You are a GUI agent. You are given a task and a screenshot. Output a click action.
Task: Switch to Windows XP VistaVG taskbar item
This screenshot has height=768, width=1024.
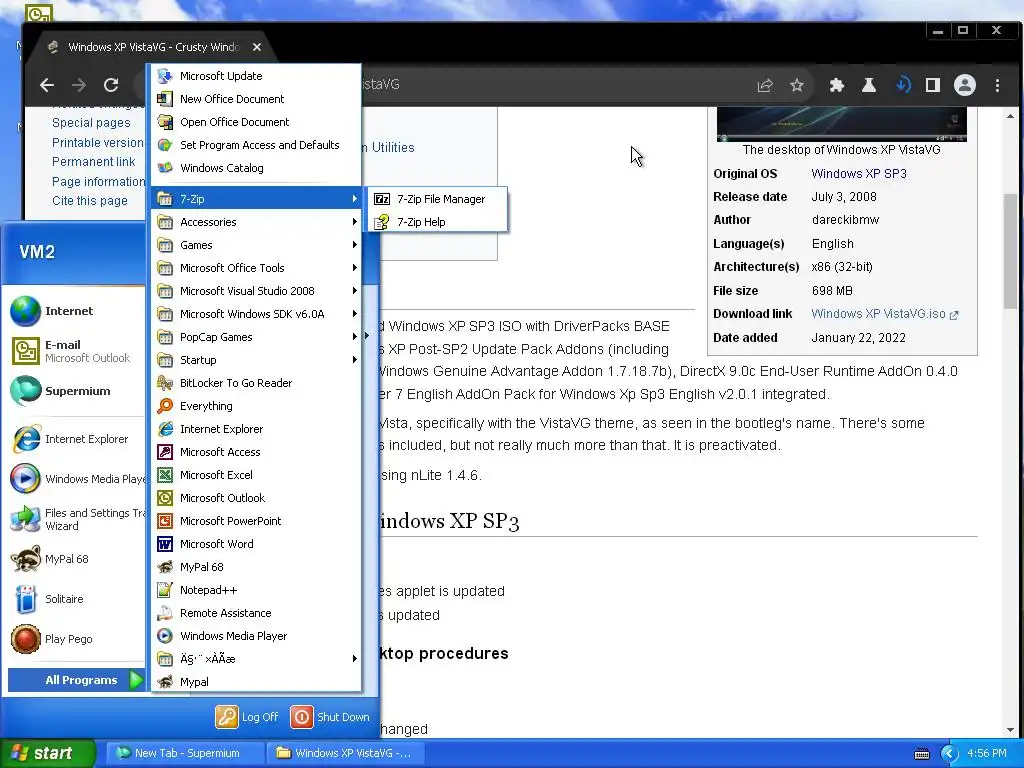tap(346, 753)
